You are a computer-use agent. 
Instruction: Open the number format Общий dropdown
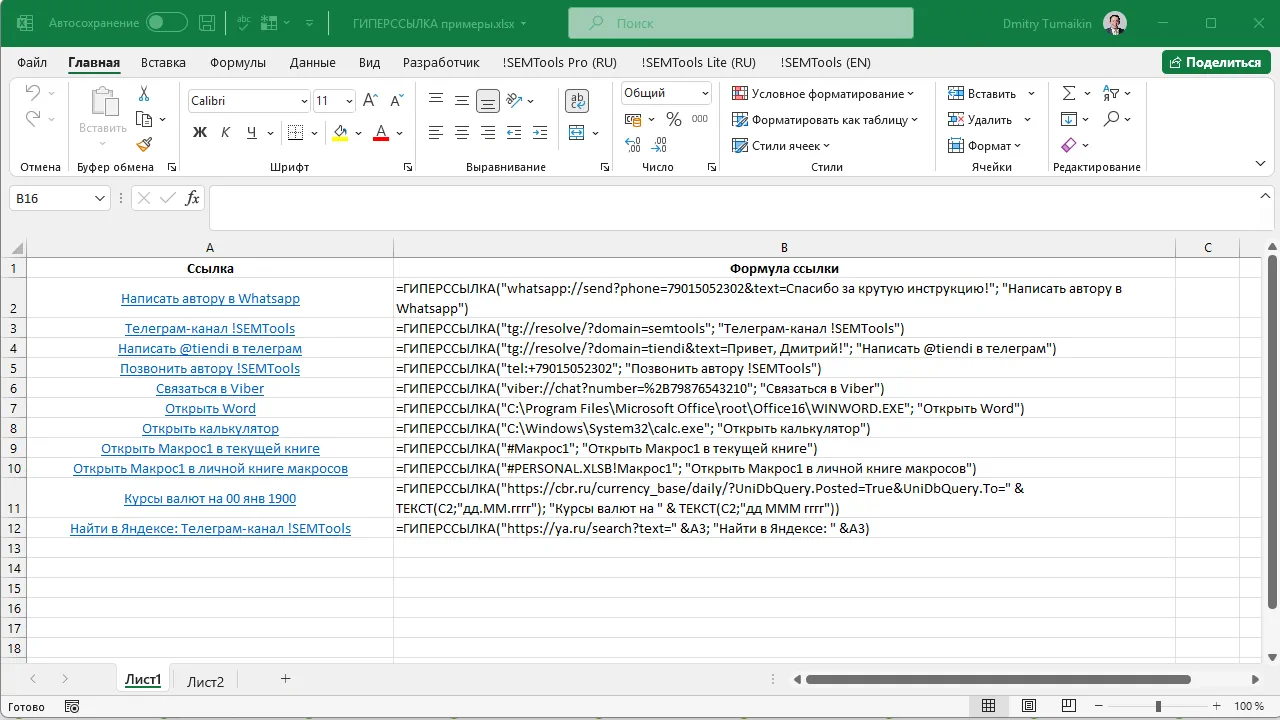coord(705,93)
